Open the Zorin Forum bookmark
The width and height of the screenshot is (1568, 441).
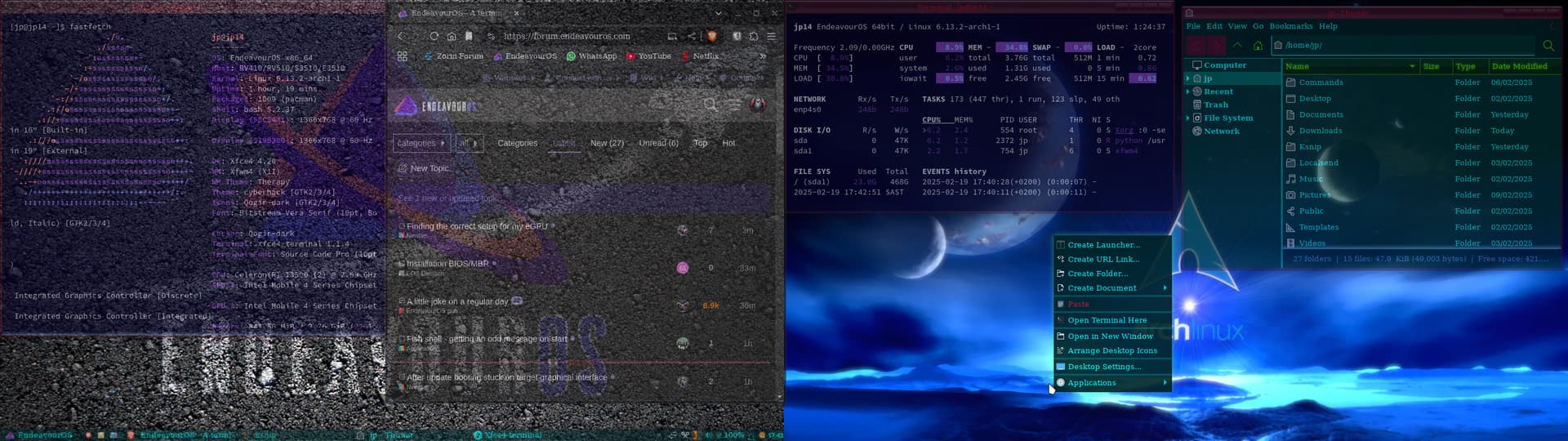454,56
